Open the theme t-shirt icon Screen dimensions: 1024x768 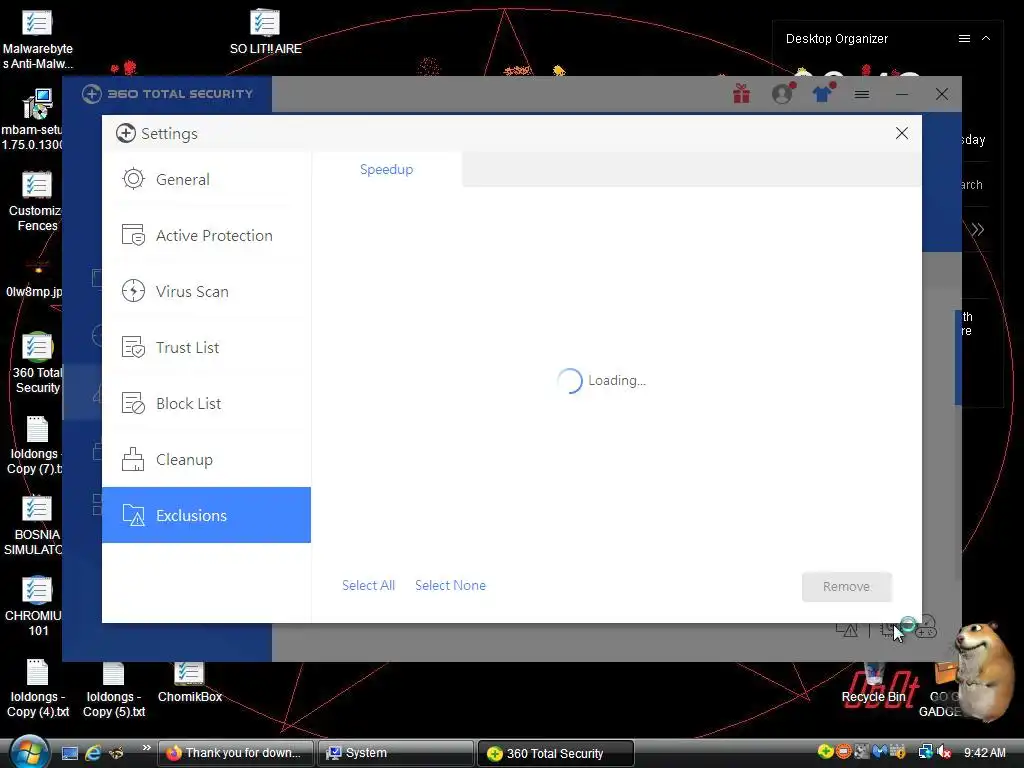pyautogui.click(x=823, y=93)
